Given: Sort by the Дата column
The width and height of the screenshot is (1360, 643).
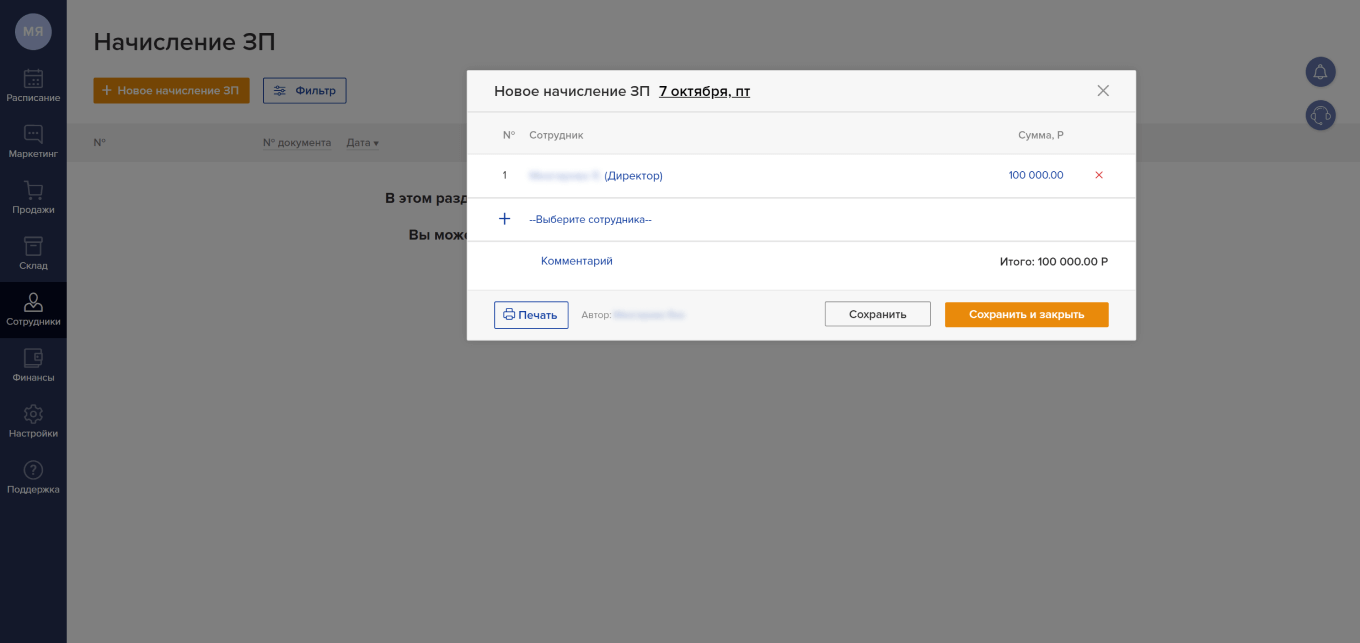Looking at the screenshot, I should click(362, 143).
